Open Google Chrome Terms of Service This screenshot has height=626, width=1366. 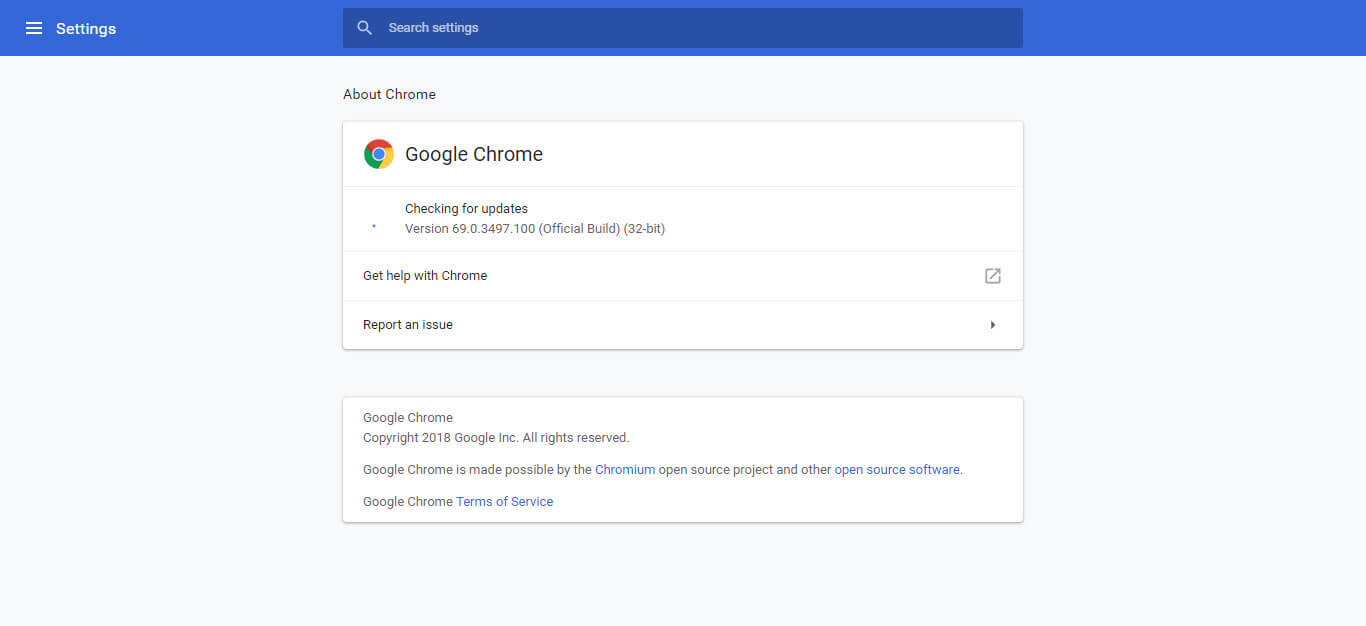[x=504, y=501]
